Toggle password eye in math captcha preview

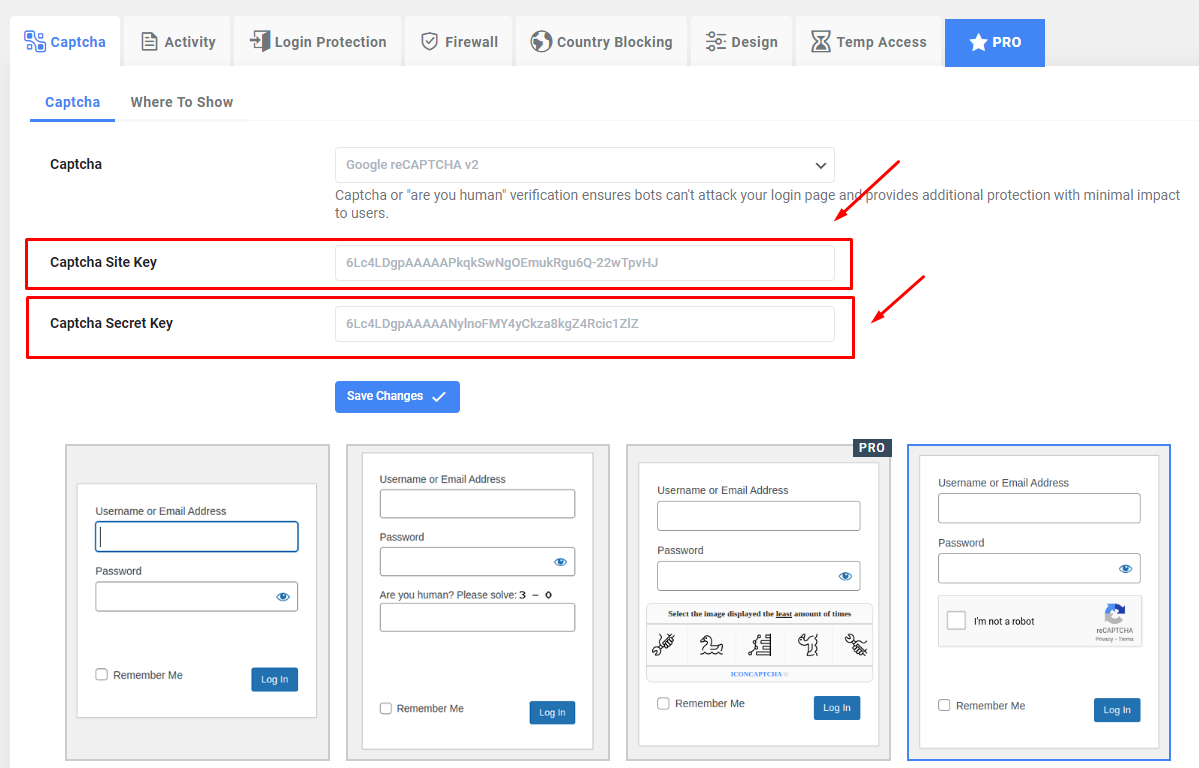pyautogui.click(x=561, y=561)
